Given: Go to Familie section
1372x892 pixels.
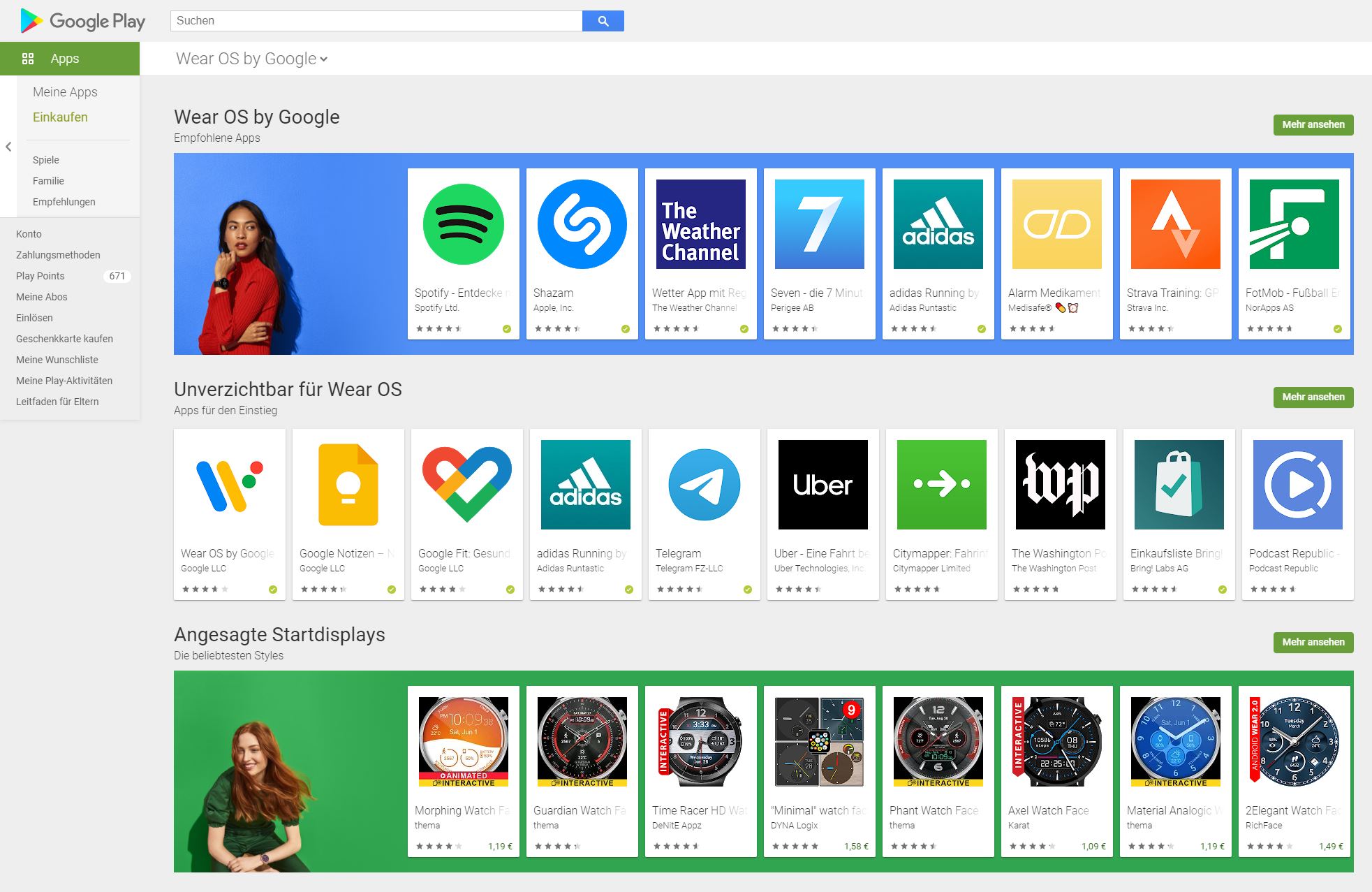Looking at the screenshot, I should [x=48, y=181].
